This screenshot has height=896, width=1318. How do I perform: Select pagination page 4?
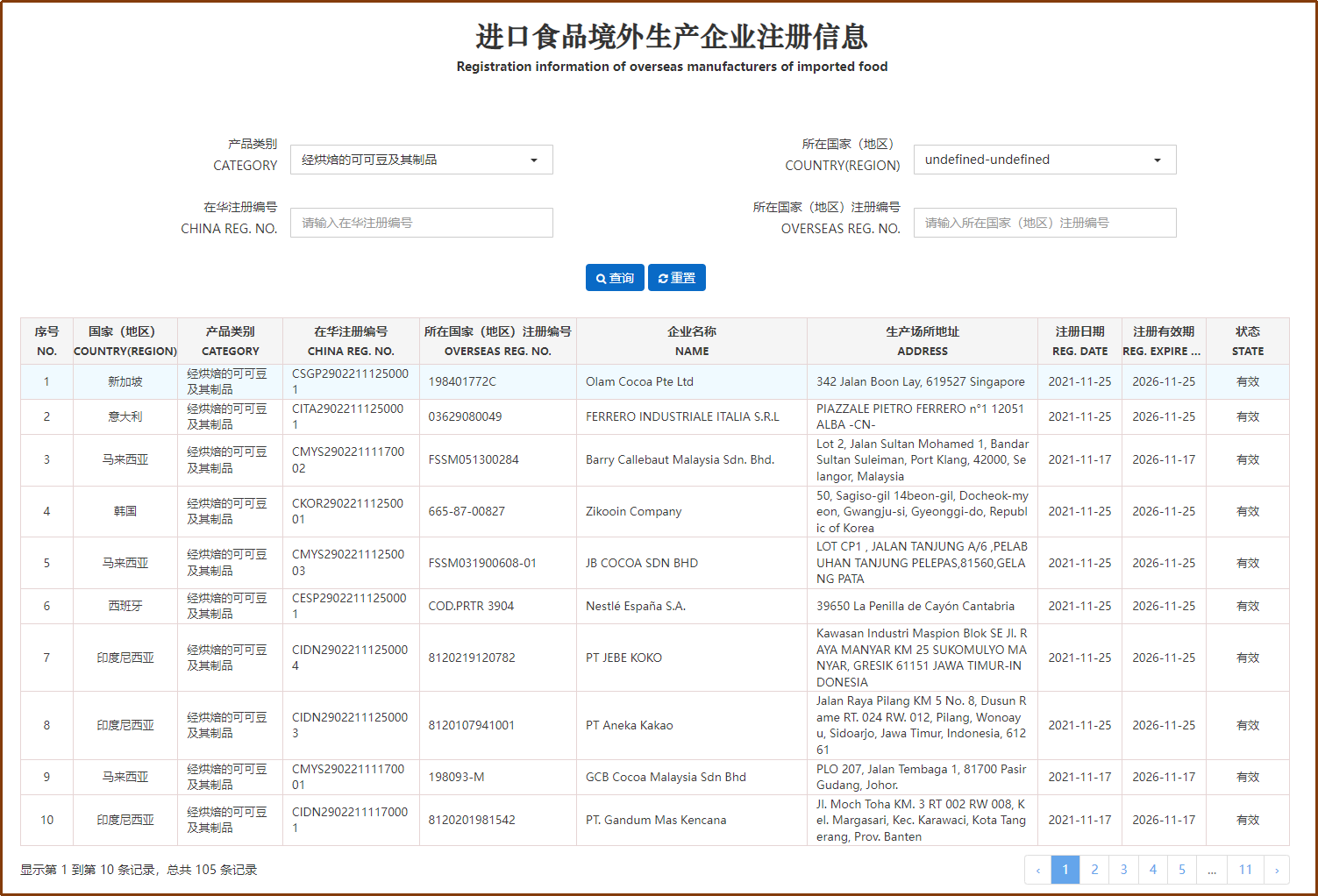(x=1153, y=870)
